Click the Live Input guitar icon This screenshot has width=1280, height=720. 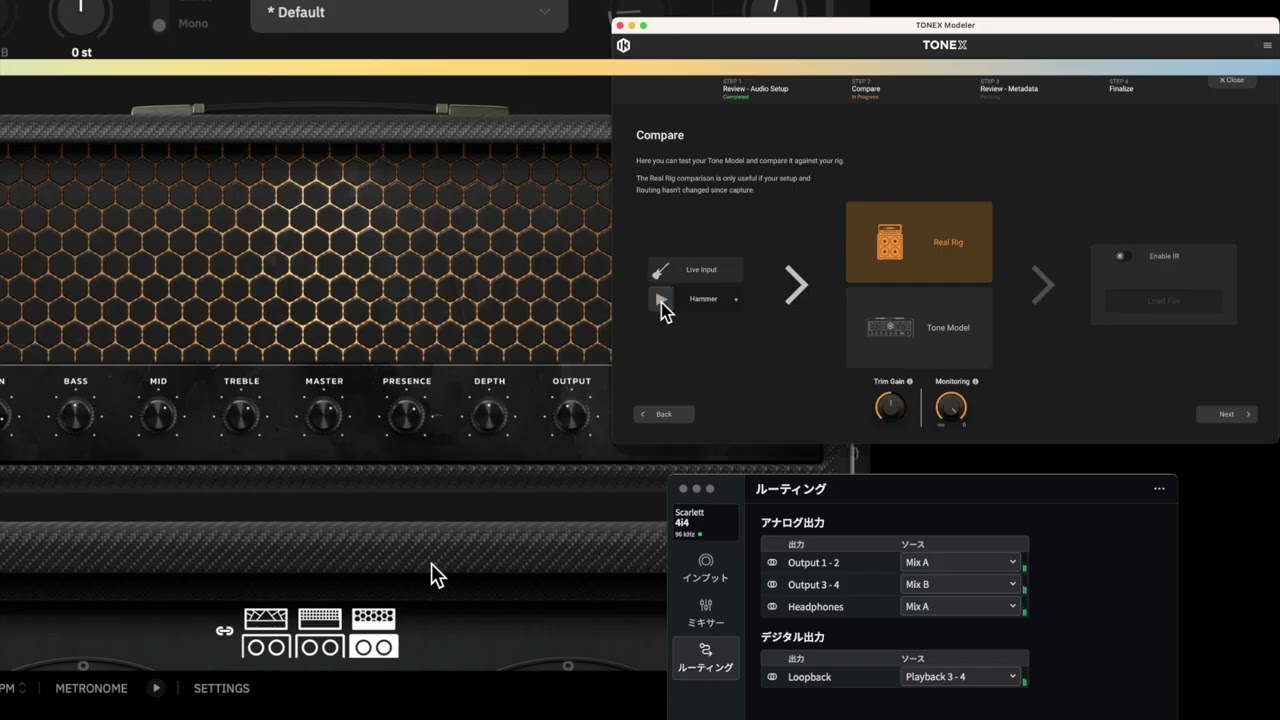coord(660,270)
